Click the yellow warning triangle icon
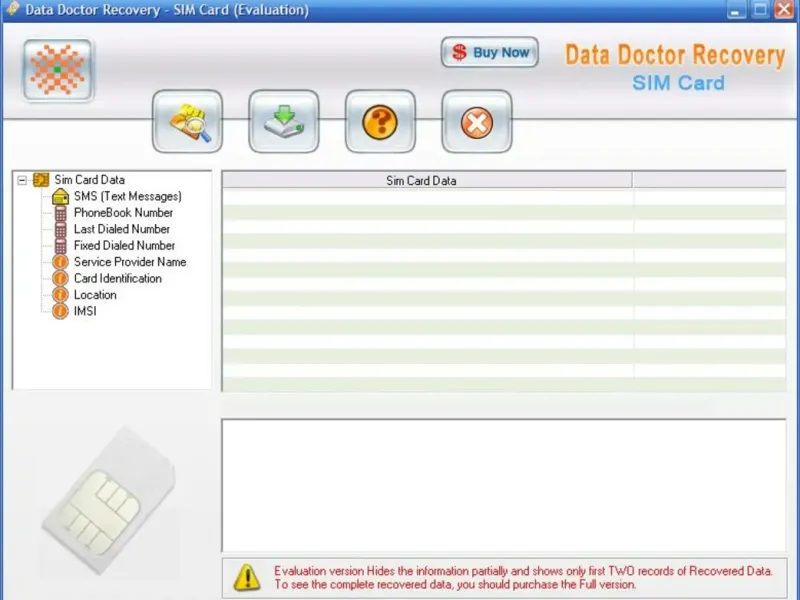Image resolution: width=800 pixels, height=600 pixels. click(x=247, y=578)
